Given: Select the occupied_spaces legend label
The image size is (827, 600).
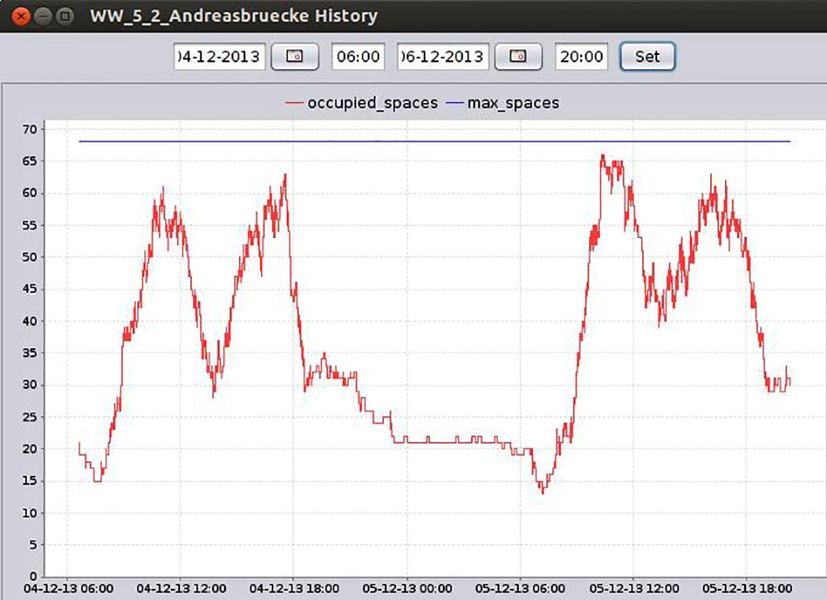Looking at the screenshot, I should point(372,103).
